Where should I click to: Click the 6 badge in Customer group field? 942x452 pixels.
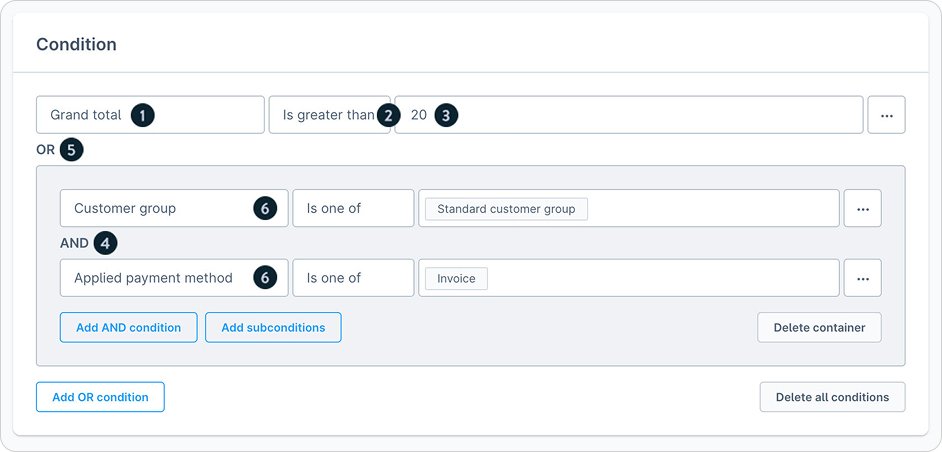tap(264, 209)
